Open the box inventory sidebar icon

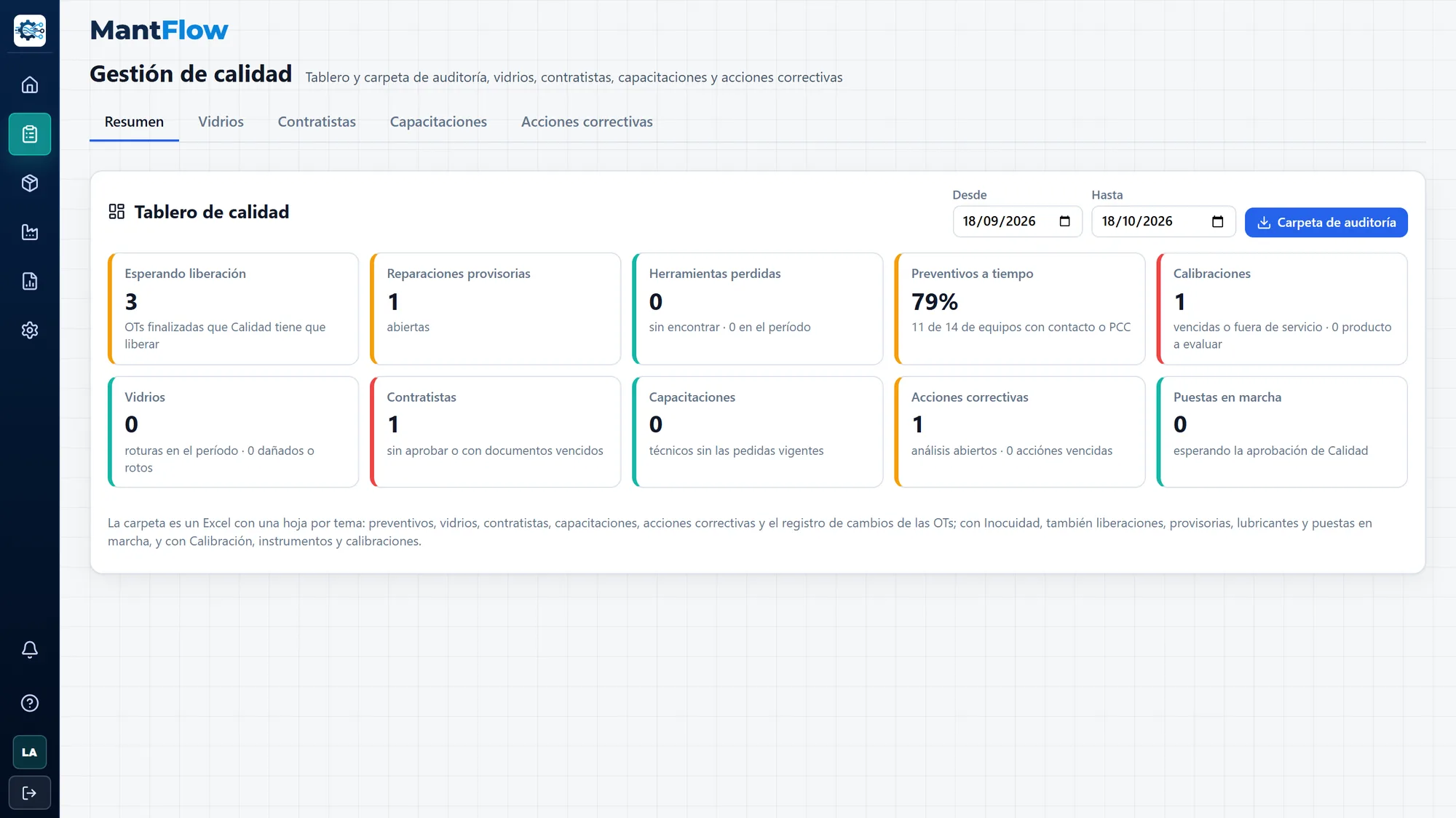30,183
